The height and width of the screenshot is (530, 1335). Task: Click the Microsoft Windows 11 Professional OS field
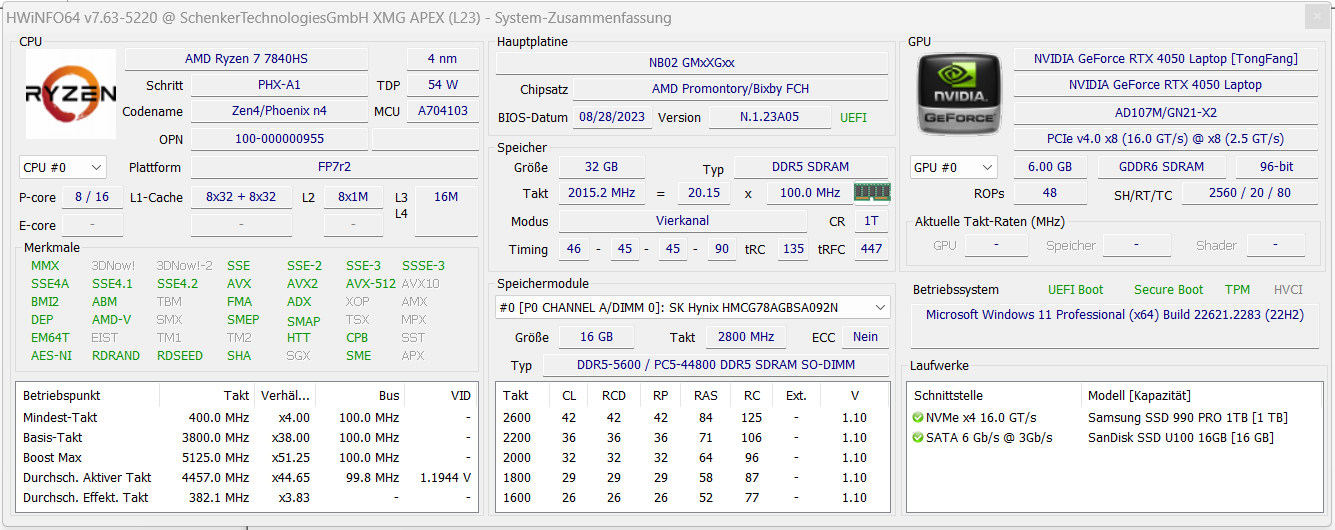pyautogui.click(x=1114, y=326)
